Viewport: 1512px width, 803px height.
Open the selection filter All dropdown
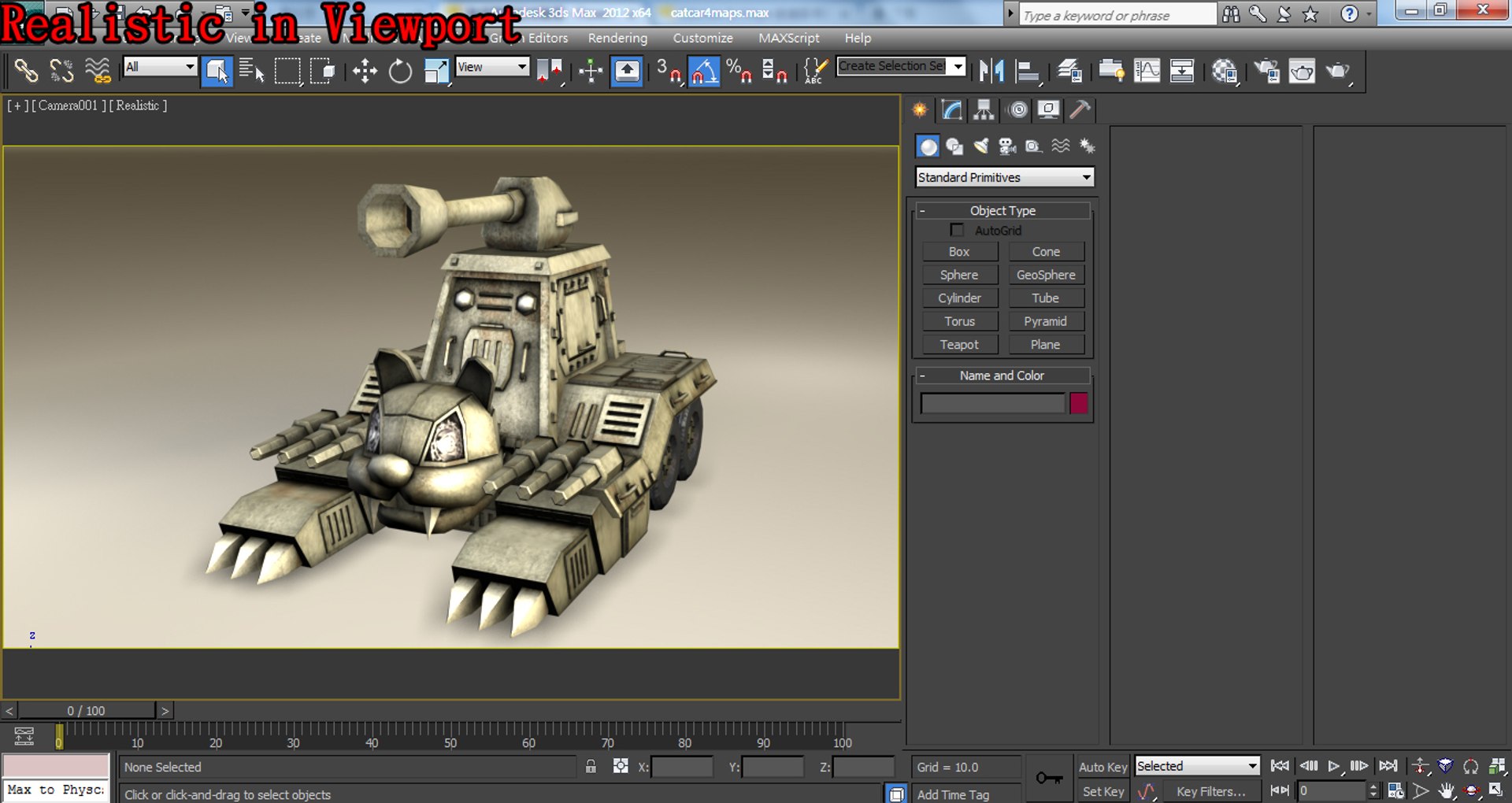(160, 67)
